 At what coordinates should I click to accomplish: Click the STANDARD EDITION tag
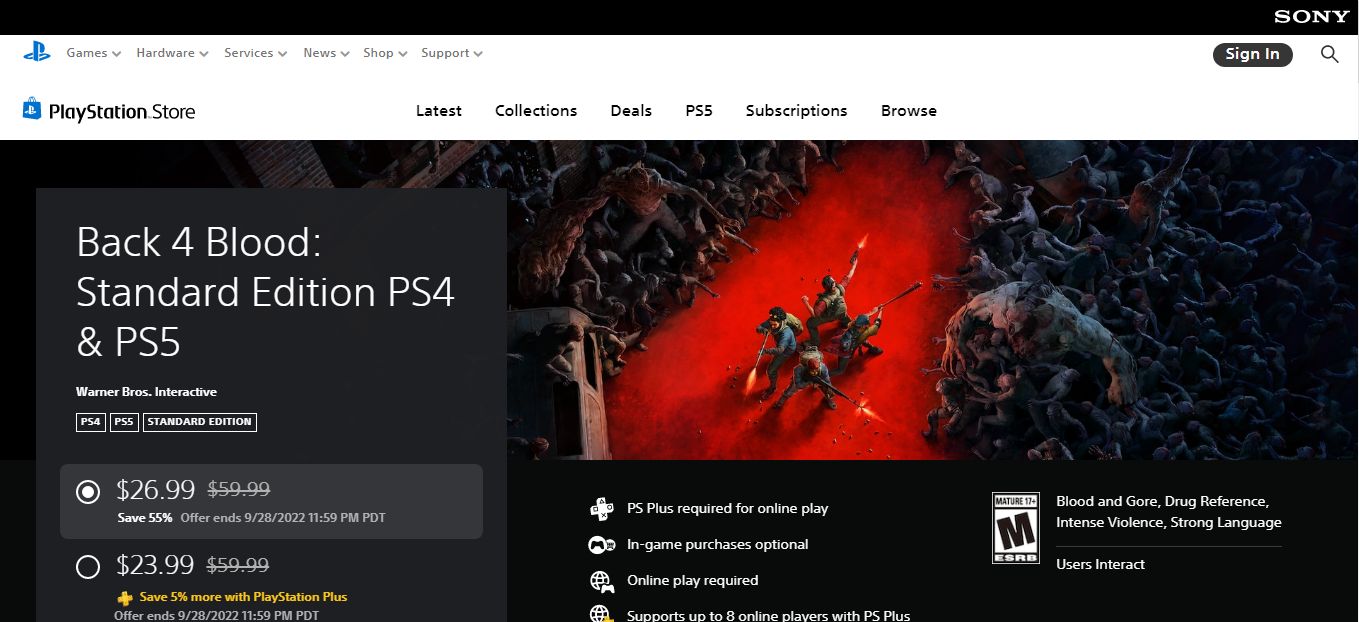(x=200, y=422)
